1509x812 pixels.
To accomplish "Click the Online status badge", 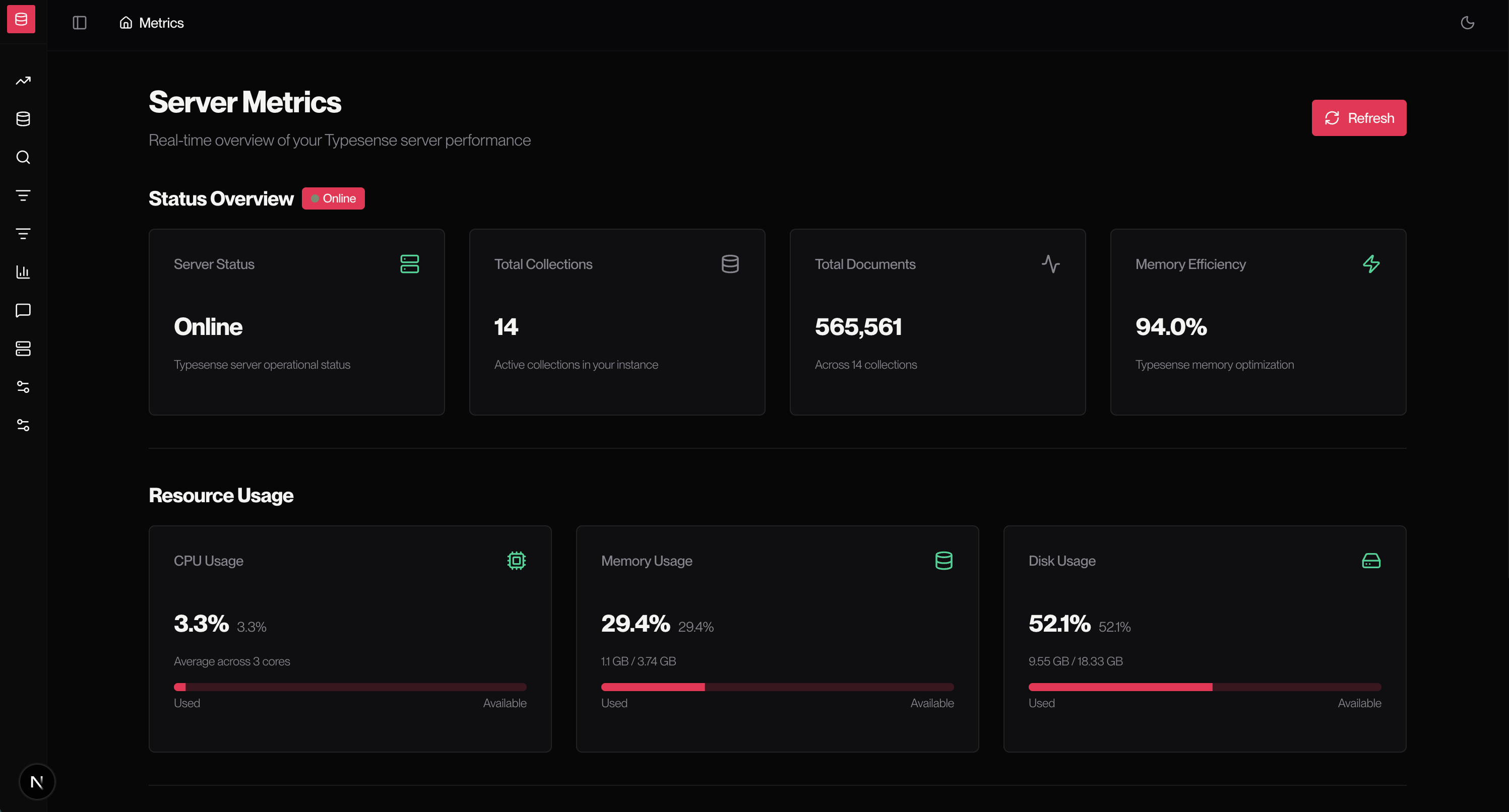I will click(333, 198).
